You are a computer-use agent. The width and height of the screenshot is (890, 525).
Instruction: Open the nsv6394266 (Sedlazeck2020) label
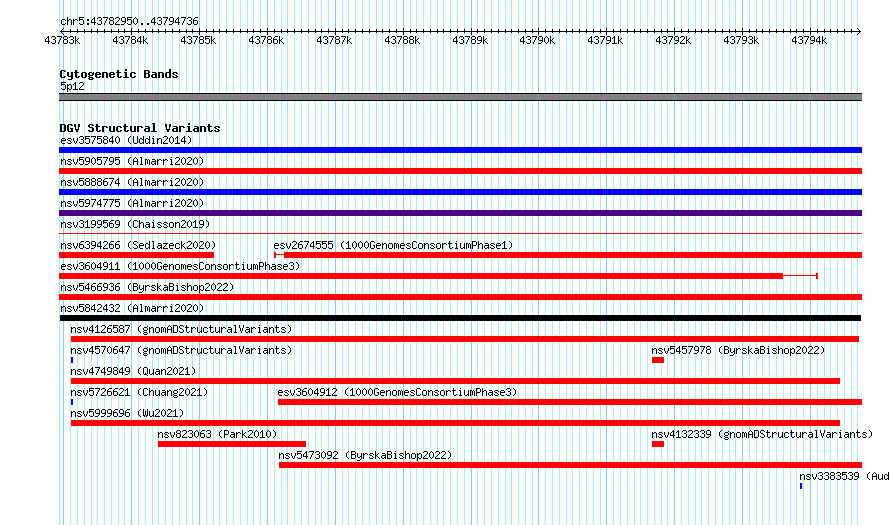138,245
